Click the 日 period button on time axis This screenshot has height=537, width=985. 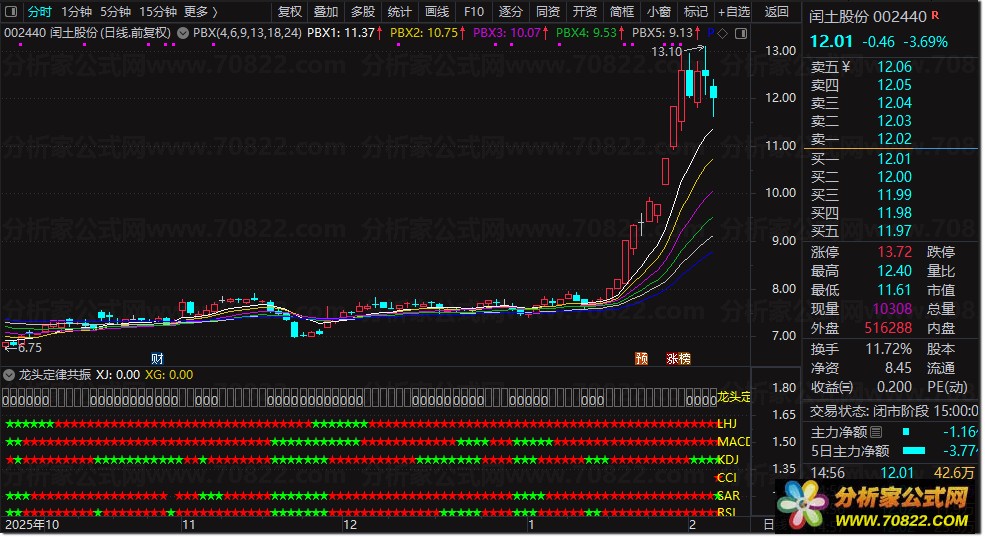point(768,524)
